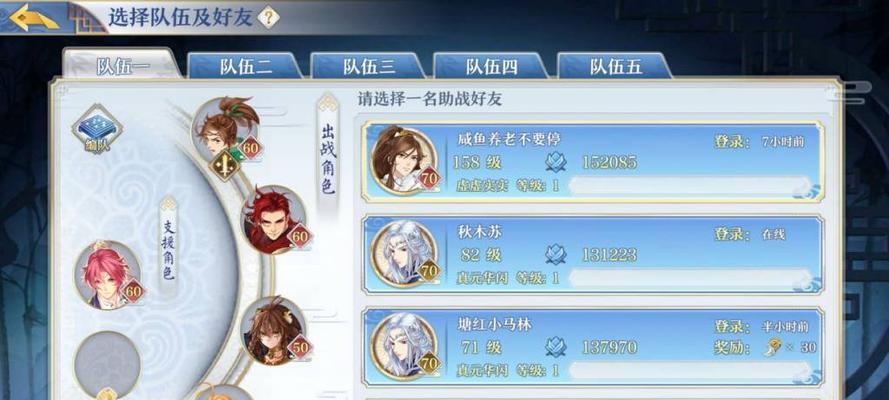Click the 出战角色 vertical label banner
The image size is (889, 400).
tap(328, 153)
